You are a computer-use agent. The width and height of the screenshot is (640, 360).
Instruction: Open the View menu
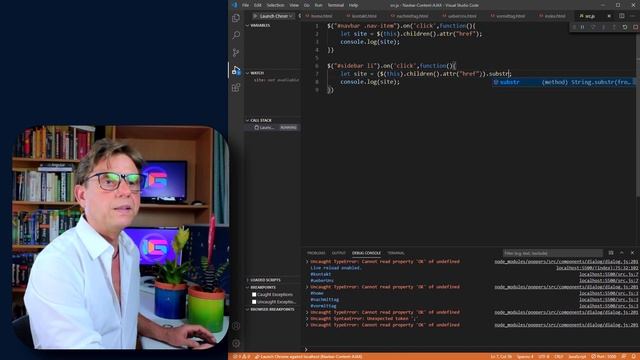[x=294, y=5]
